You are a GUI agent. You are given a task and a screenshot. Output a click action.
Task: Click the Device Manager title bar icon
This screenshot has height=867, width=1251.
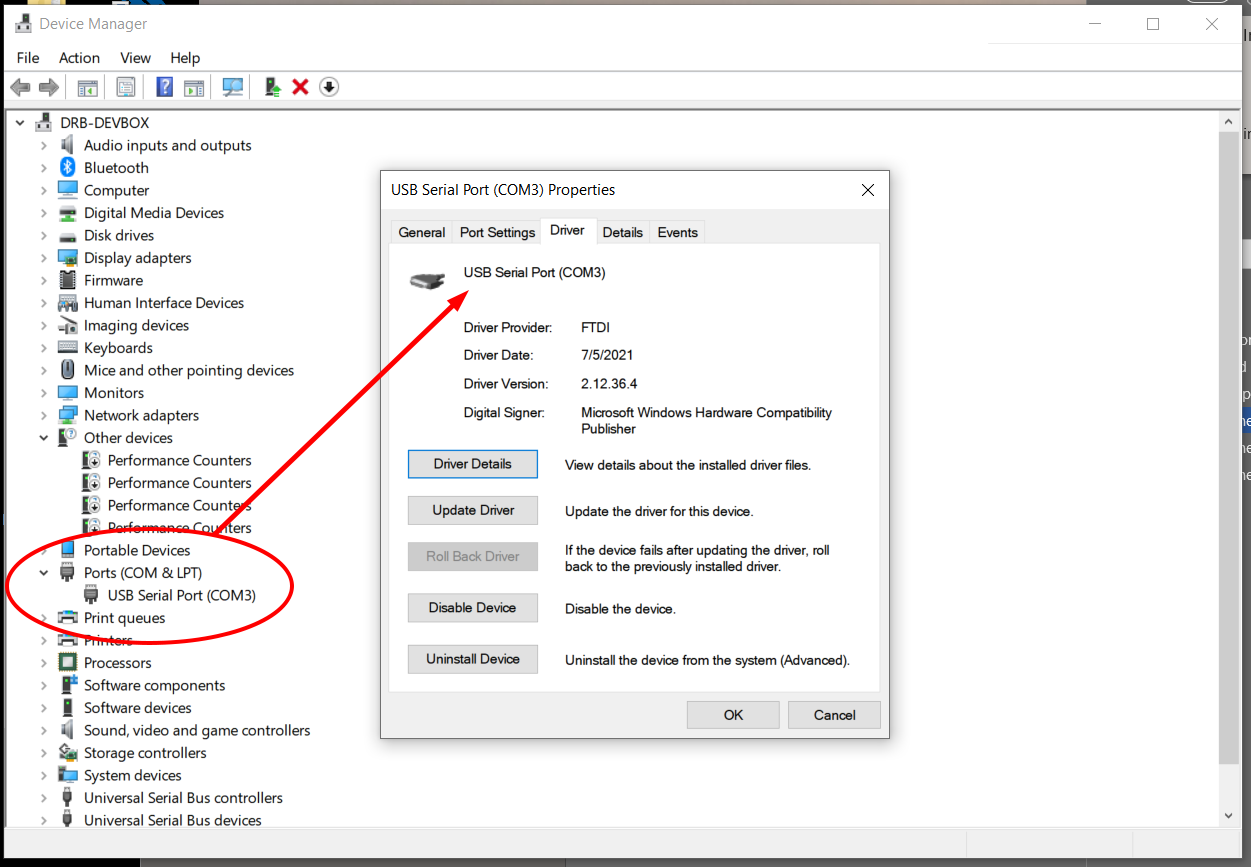click(x=22, y=23)
